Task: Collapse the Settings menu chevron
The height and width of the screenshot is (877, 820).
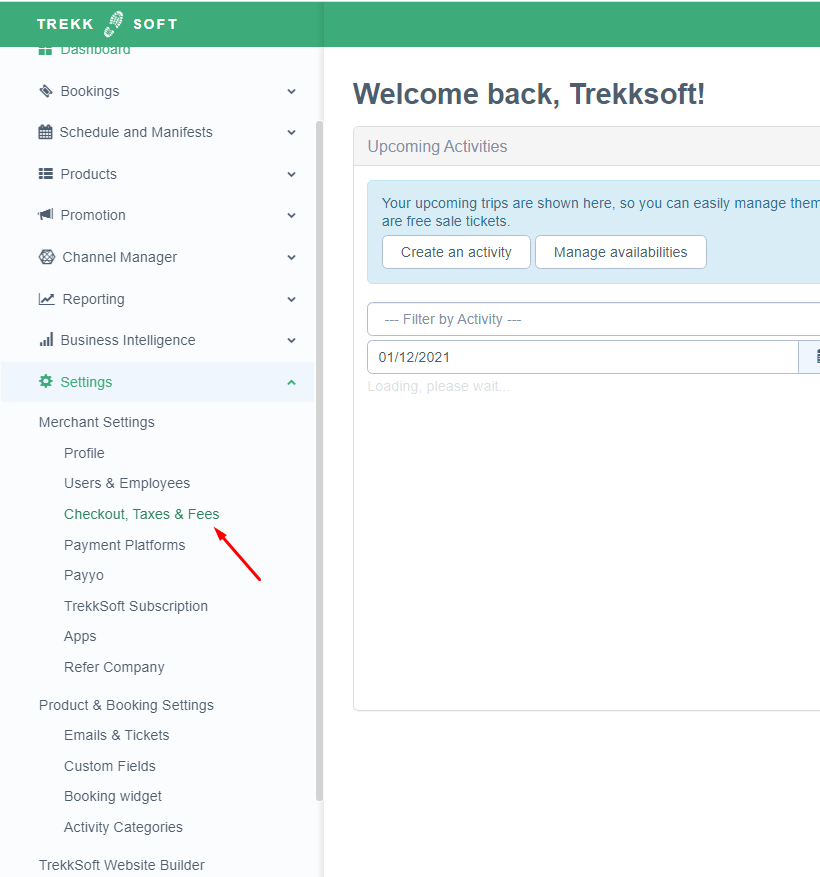Action: click(x=291, y=383)
